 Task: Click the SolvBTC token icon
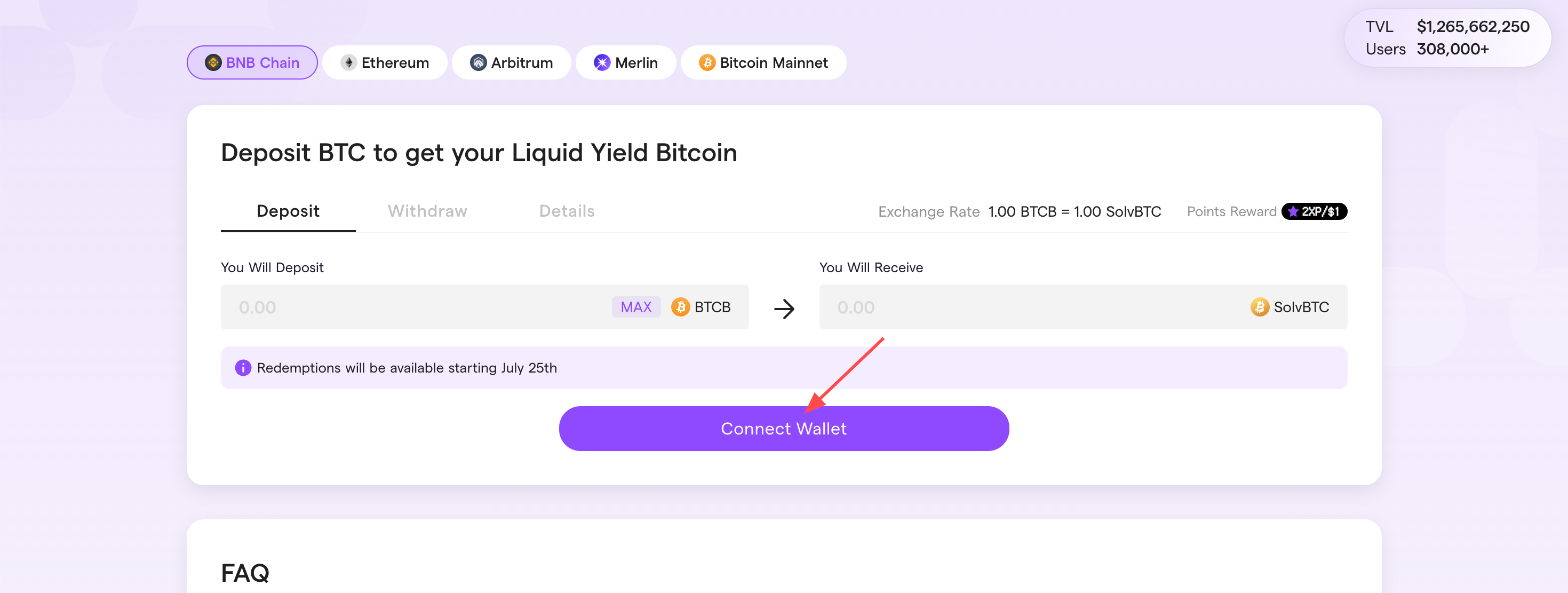pos(1260,307)
